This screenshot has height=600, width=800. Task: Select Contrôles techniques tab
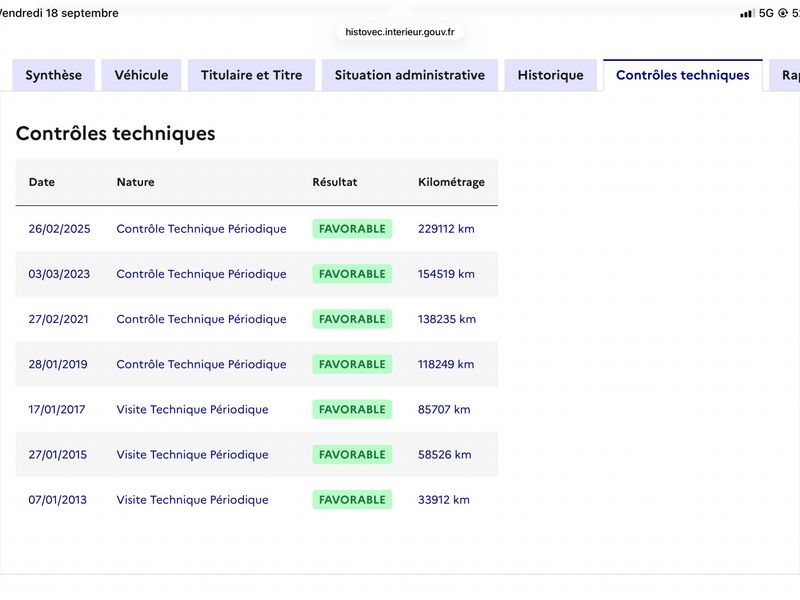[683, 75]
